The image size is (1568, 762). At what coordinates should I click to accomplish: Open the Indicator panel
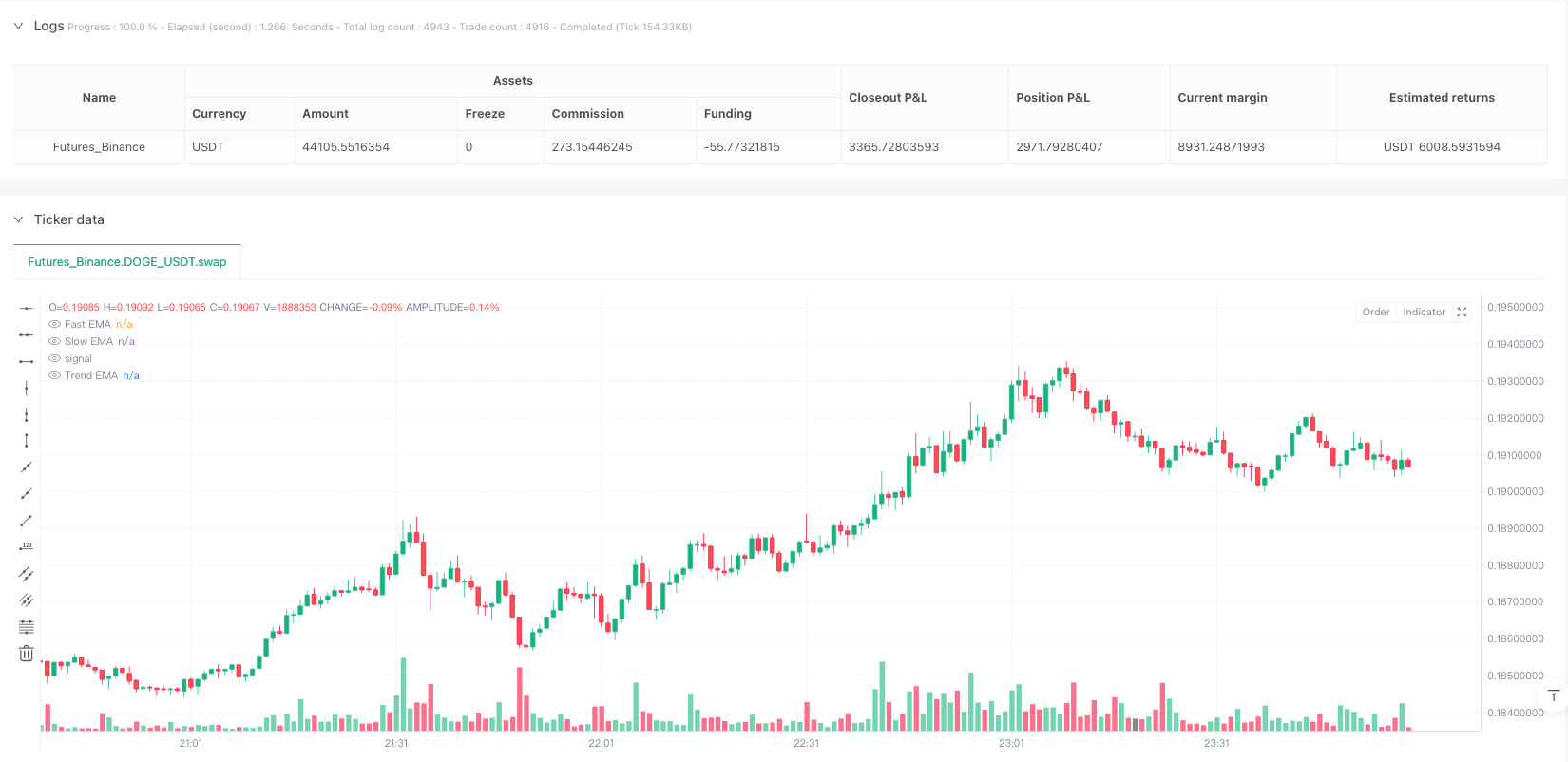tap(1424, 312)
